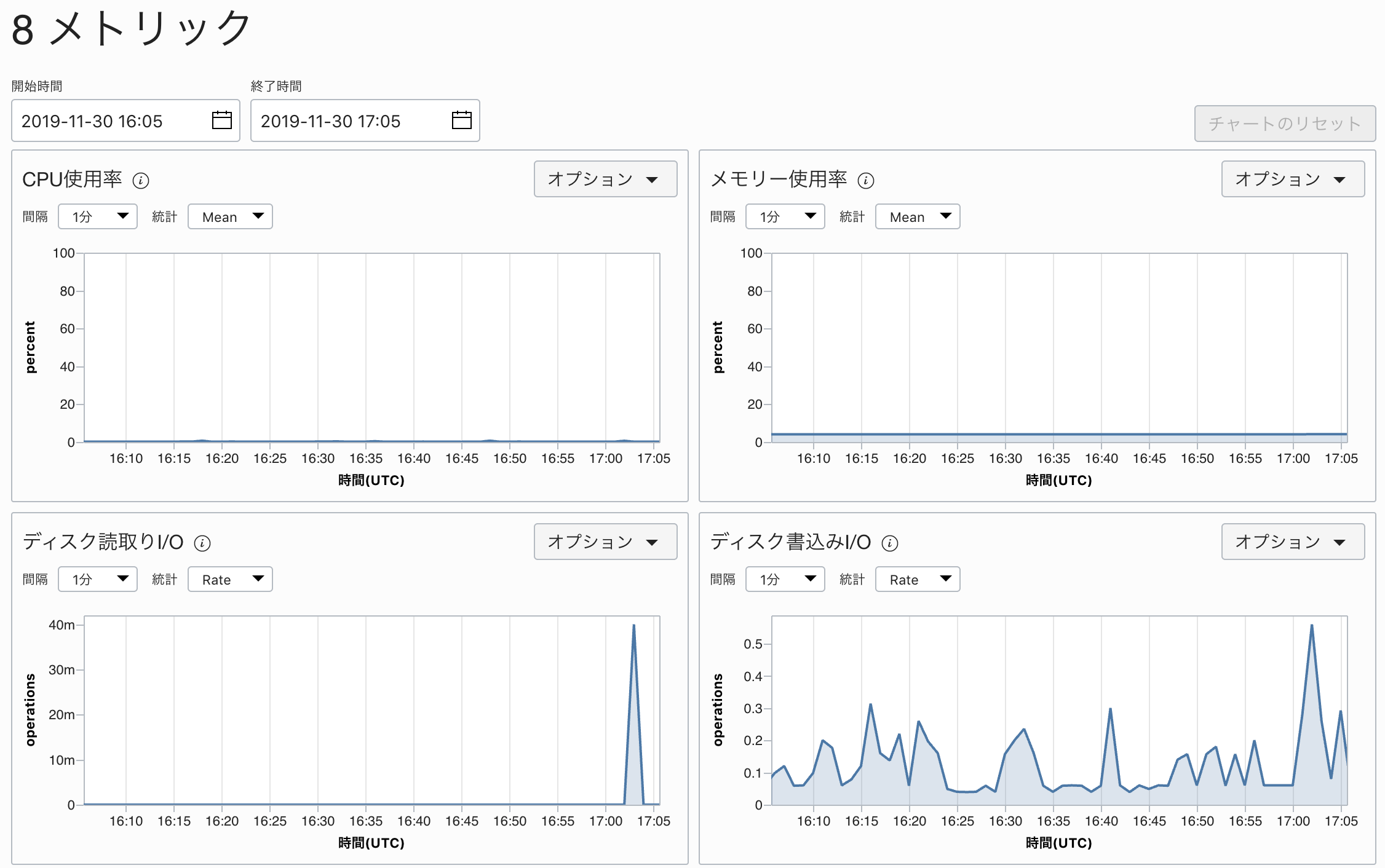The width and height of the screenshot is (1385, 868).
Task: Open the end time calendar picker
Action: coord(461,120)
